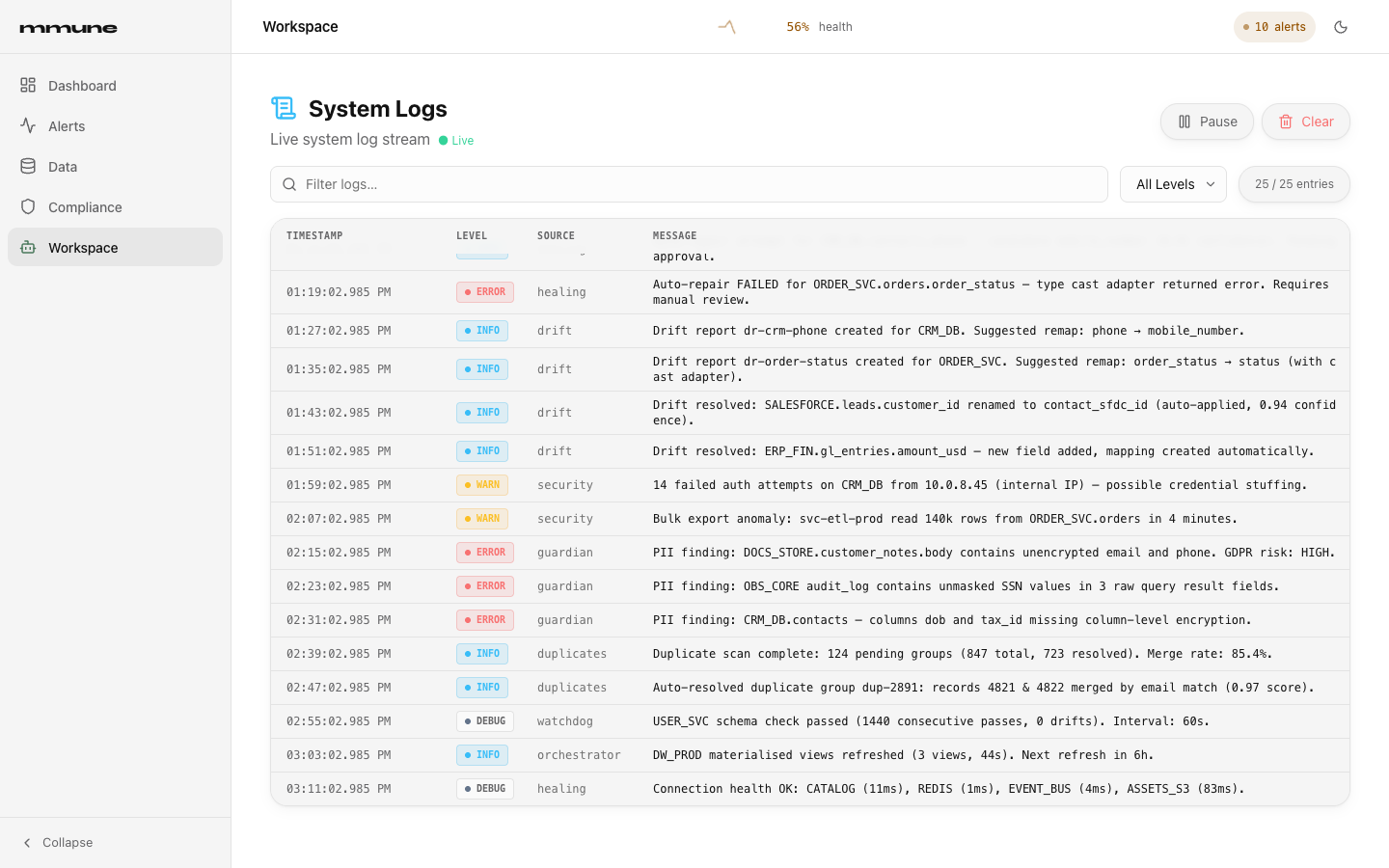Click the SOURCE column header
This screenshot has width=1389, height=868.
coord(556,235)
